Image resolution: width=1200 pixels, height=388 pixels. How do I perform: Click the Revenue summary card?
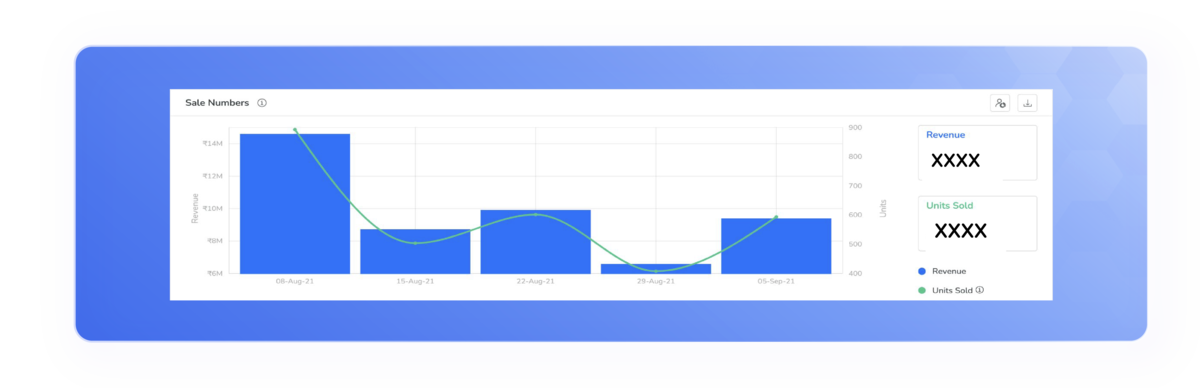977,152
